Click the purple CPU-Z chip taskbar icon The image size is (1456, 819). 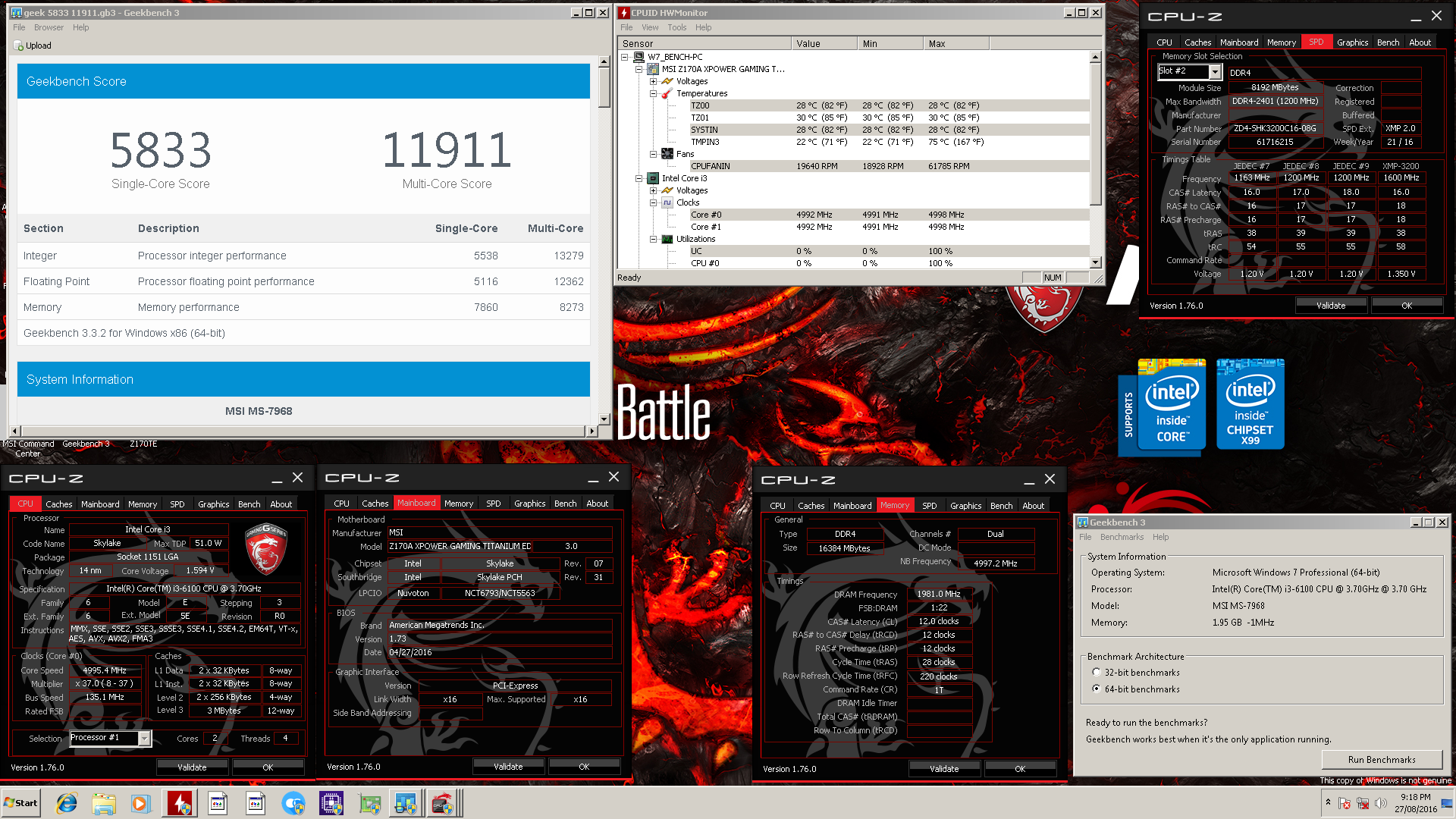331,803
